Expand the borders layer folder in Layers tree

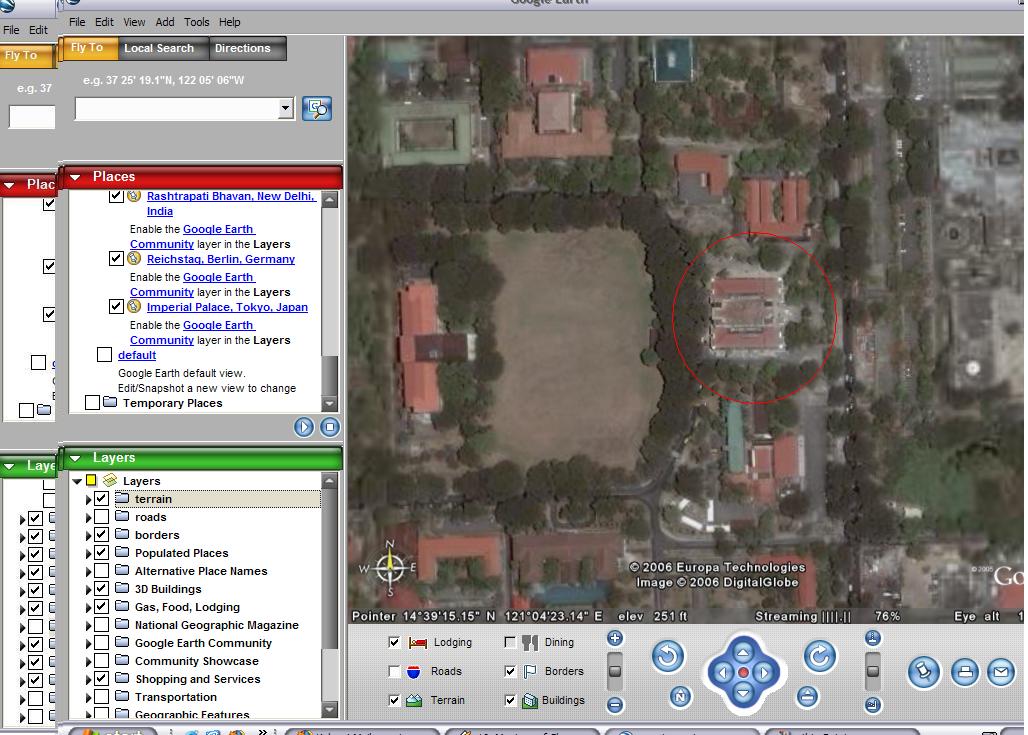point(88,535)
